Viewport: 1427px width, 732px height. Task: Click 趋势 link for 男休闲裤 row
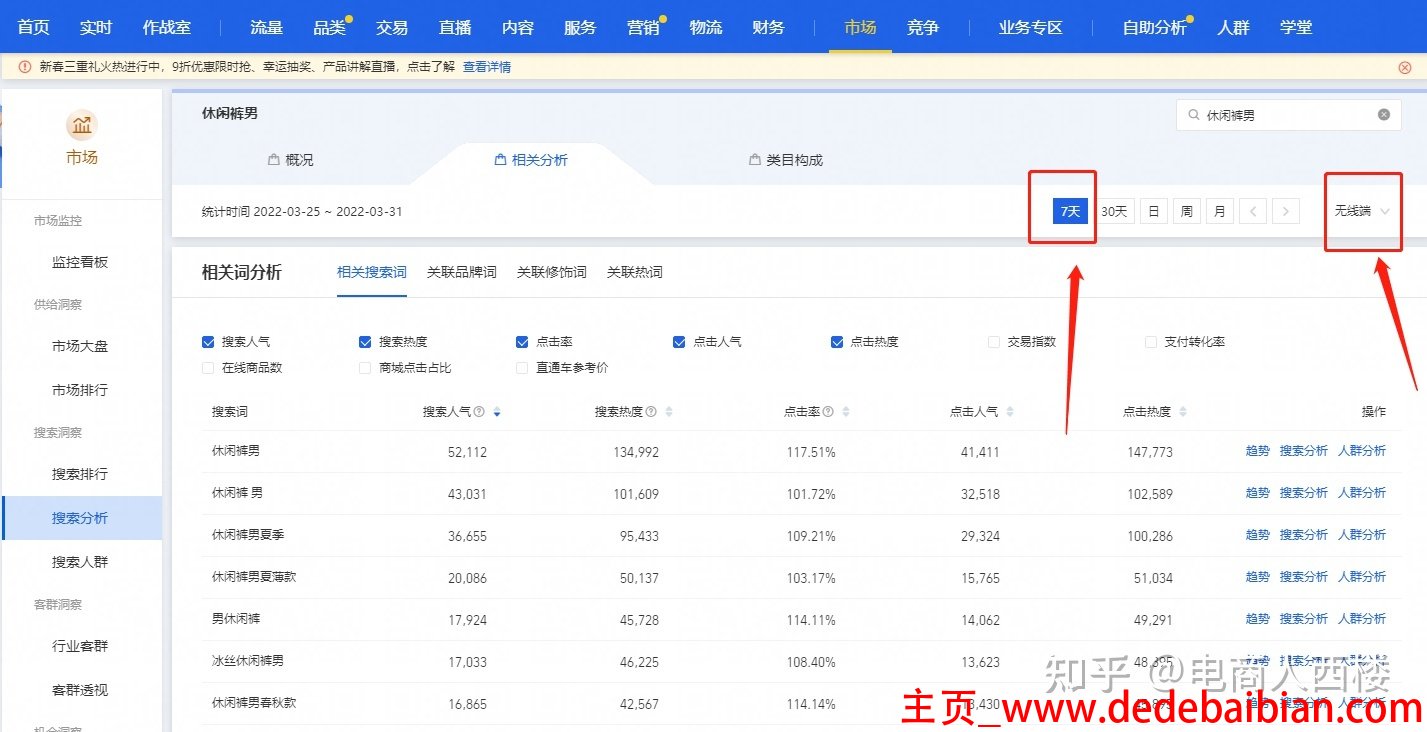point(1257,619)
